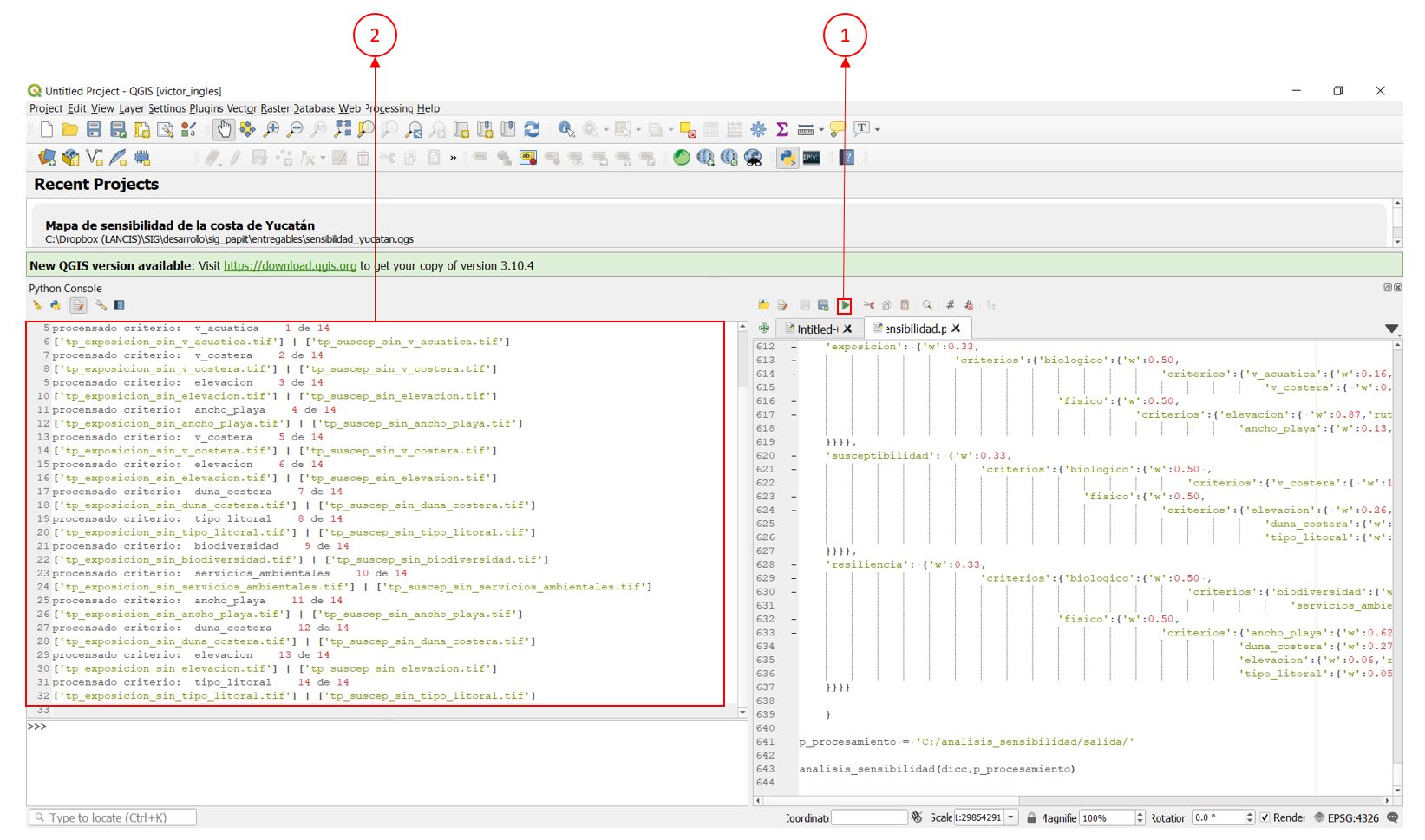The image size is (1425, 840).
Task: Open the Layer menu
Action: point(132,108)
